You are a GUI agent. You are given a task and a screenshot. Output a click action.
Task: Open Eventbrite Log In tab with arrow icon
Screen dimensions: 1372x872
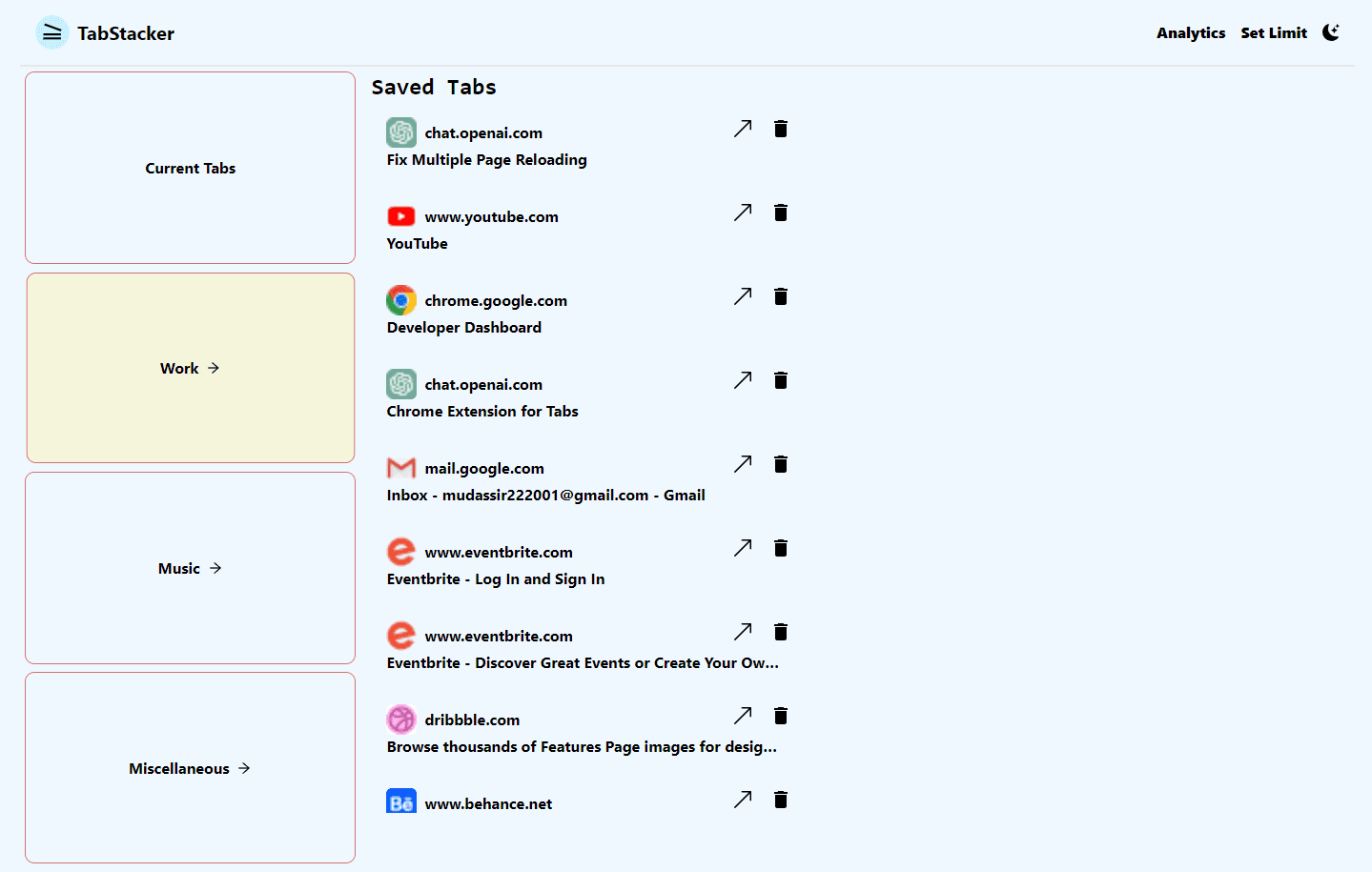(743, 548)
